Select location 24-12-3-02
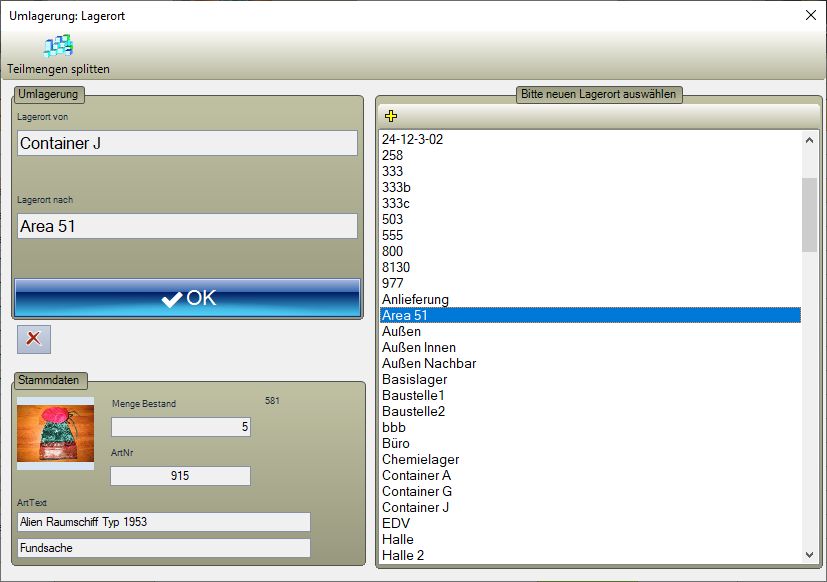 tap(590, 139)
